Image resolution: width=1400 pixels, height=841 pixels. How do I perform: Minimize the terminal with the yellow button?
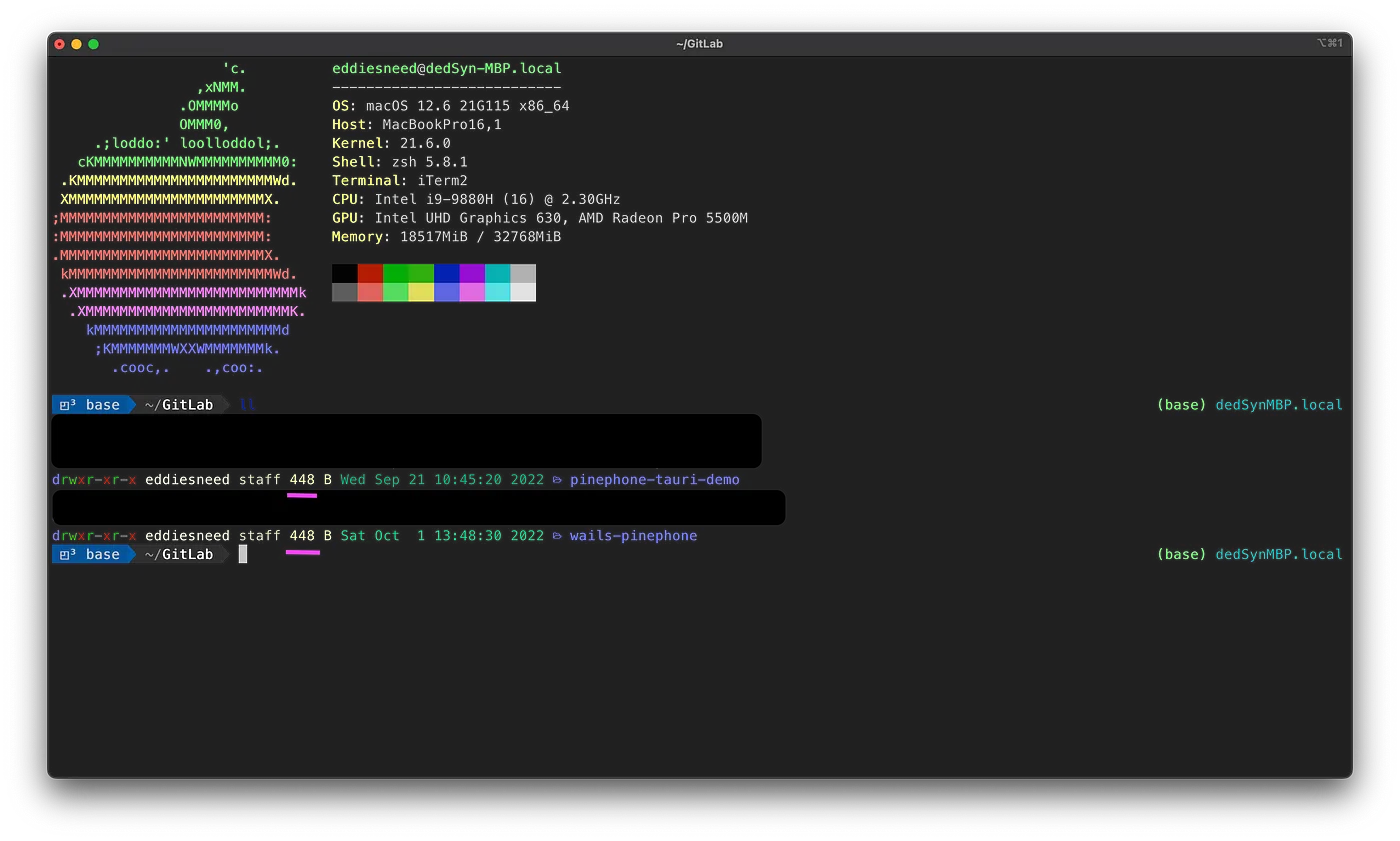[77, 44]
